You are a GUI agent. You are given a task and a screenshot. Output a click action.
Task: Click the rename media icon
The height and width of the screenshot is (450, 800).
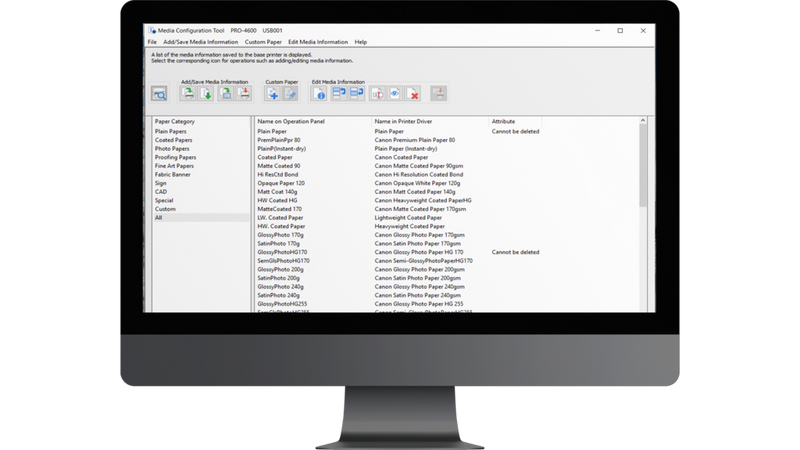[377, 93]
